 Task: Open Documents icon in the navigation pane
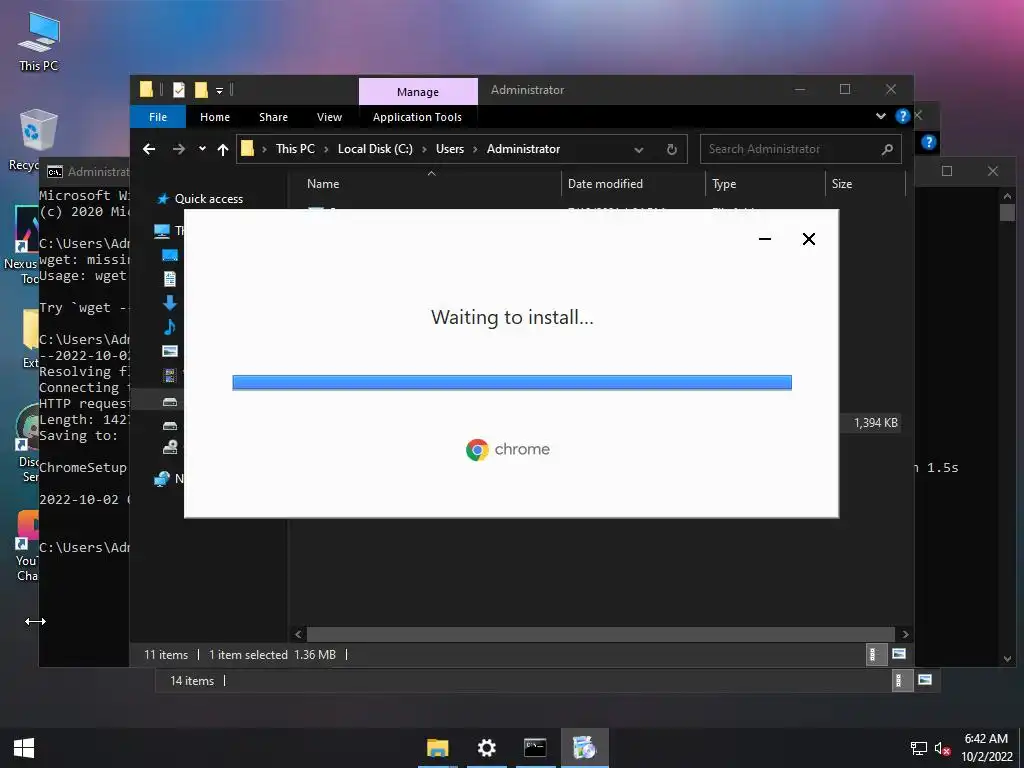[x=170, y=279]
